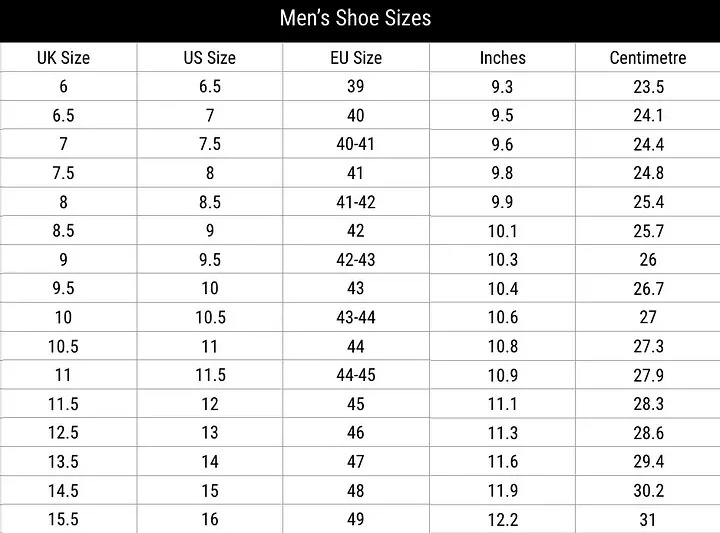Image resolution: width=720 pixels, height=533 pixels.
Task: Click the Men's Shoe Sizes title
Action: point(355,19)
